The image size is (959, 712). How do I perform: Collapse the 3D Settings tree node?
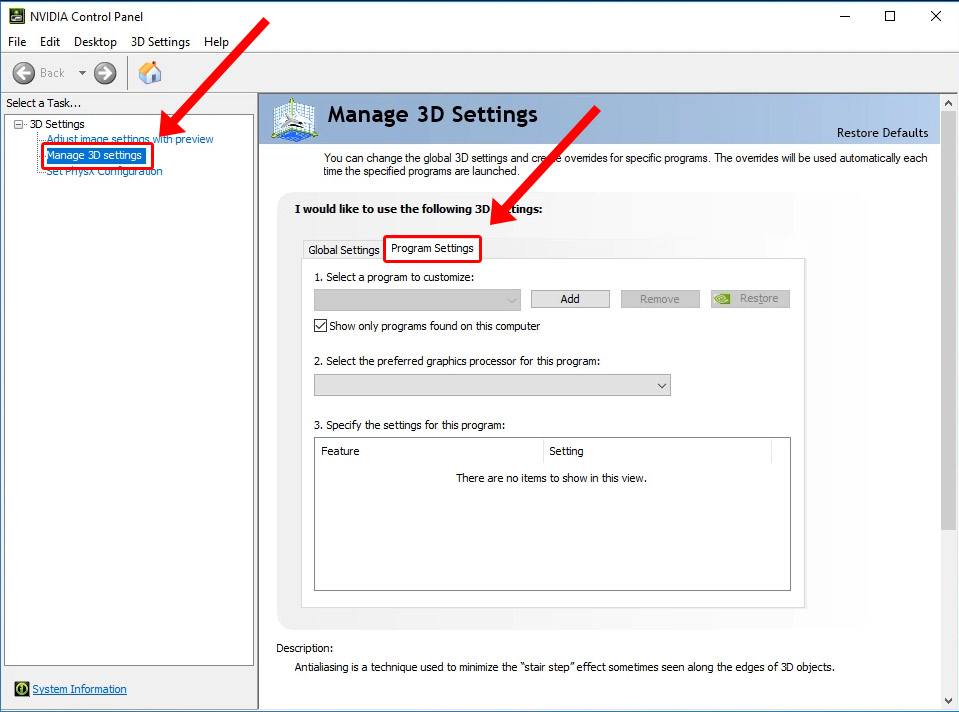click(19, 124)
